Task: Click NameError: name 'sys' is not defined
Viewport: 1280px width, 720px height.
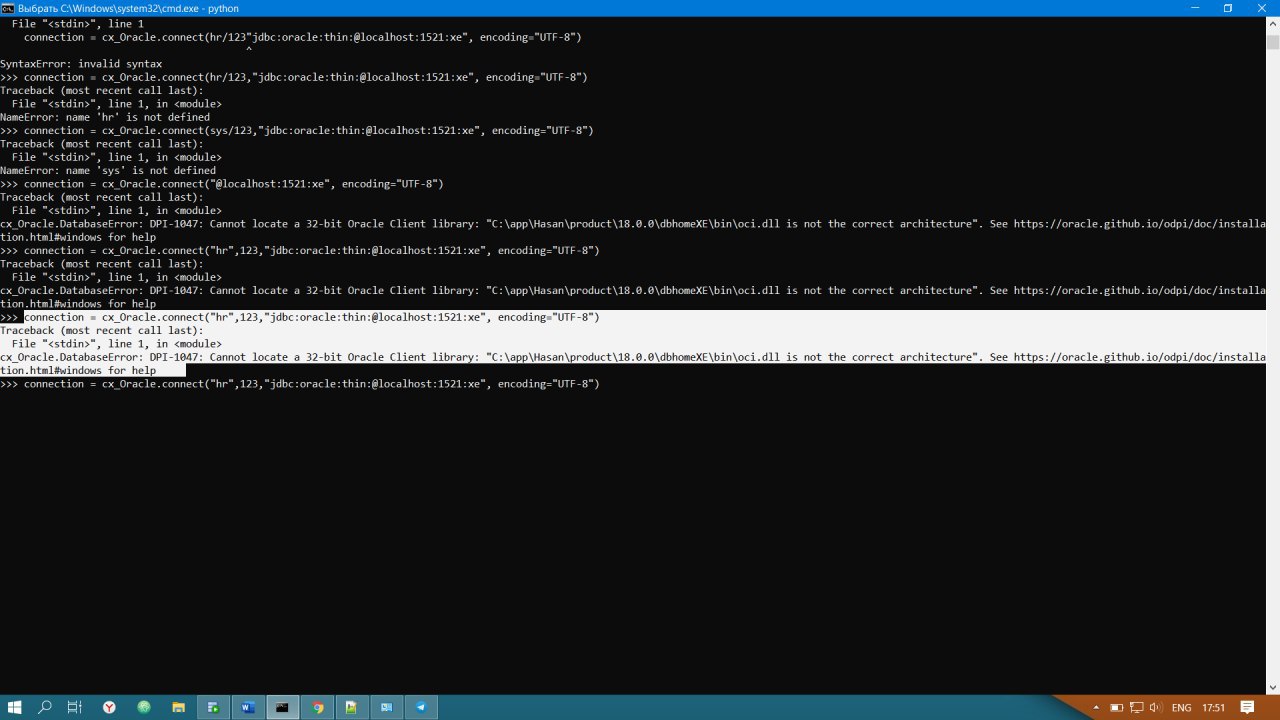Action: click(108, 170)
